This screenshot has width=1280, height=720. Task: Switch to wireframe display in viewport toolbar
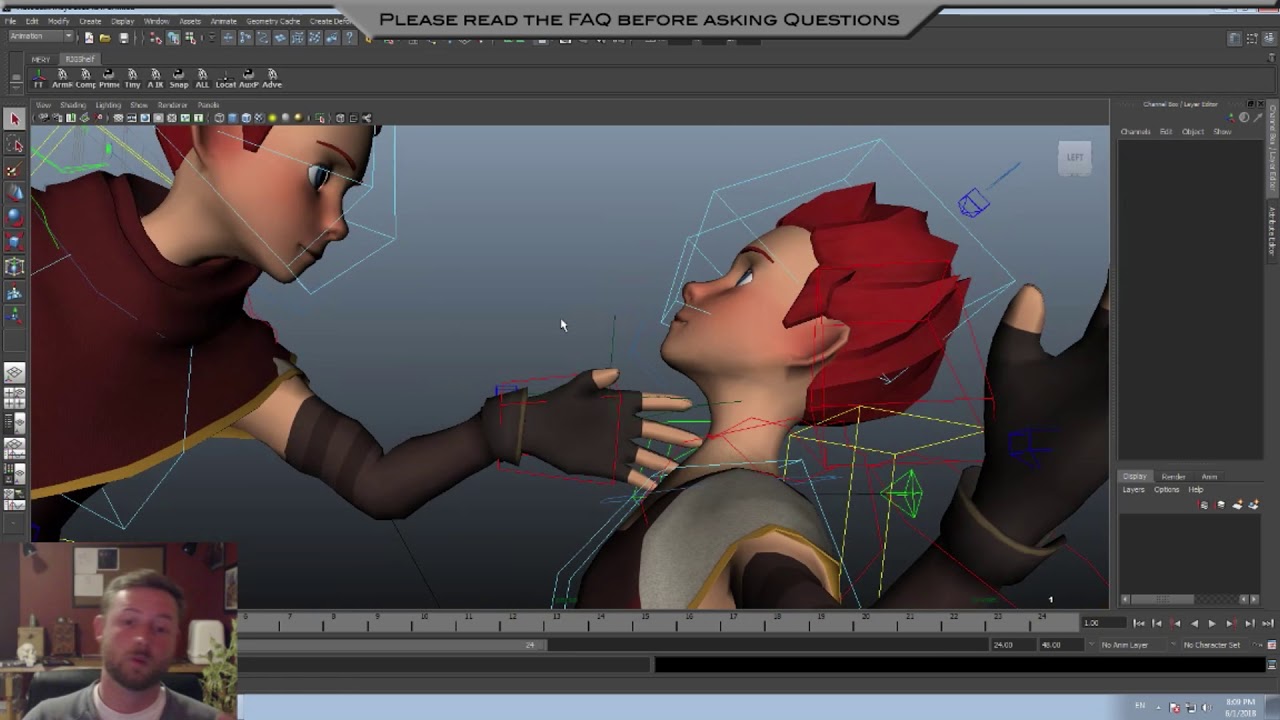point(219,118)
